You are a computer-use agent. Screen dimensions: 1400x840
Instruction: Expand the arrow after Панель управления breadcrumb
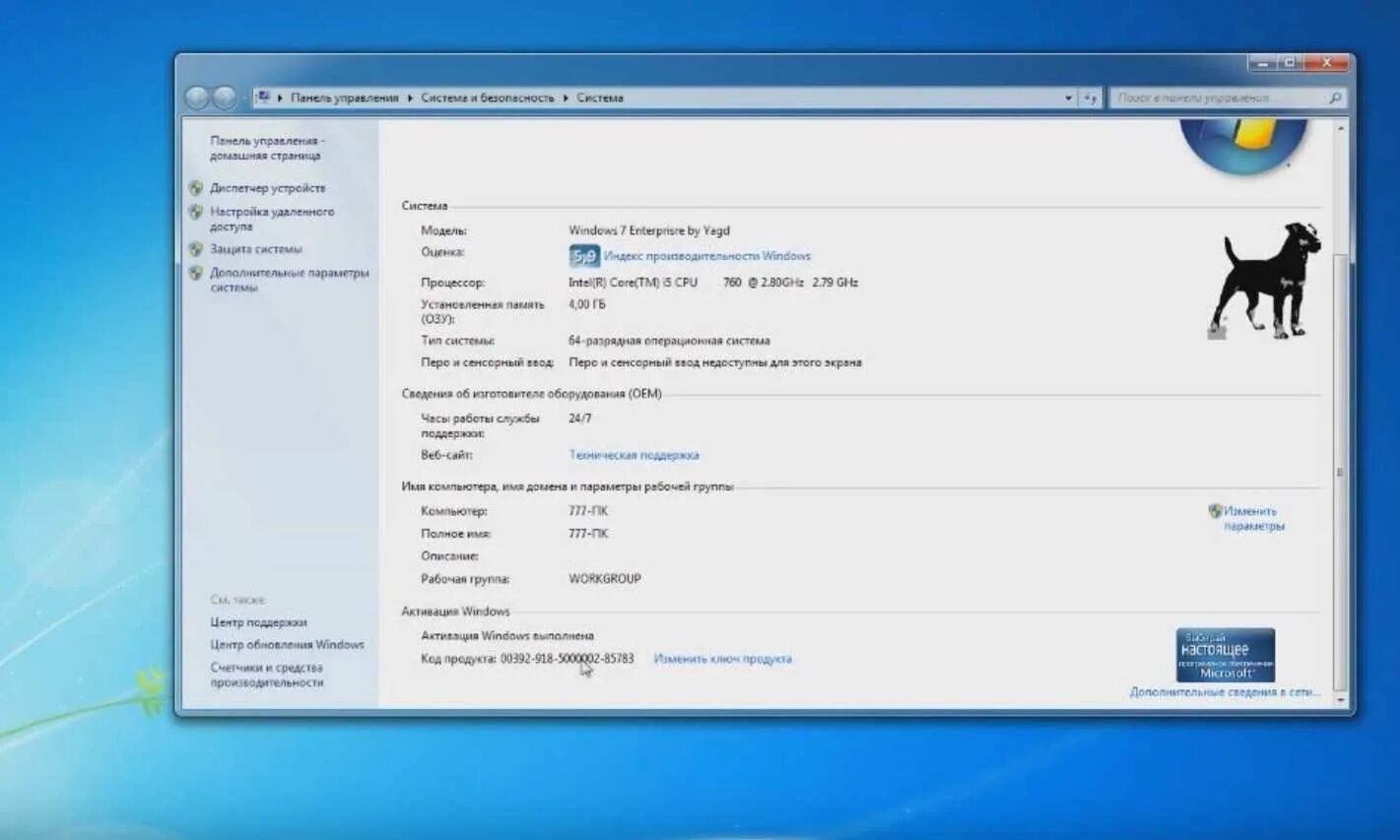pyautogui.click(x=410, y=97)
